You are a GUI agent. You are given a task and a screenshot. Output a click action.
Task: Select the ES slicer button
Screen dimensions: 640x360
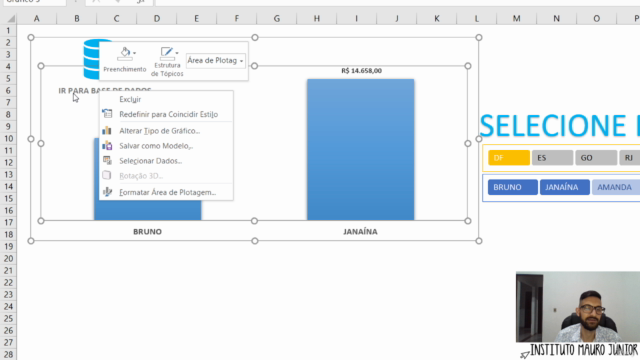(x=552, y=158)
